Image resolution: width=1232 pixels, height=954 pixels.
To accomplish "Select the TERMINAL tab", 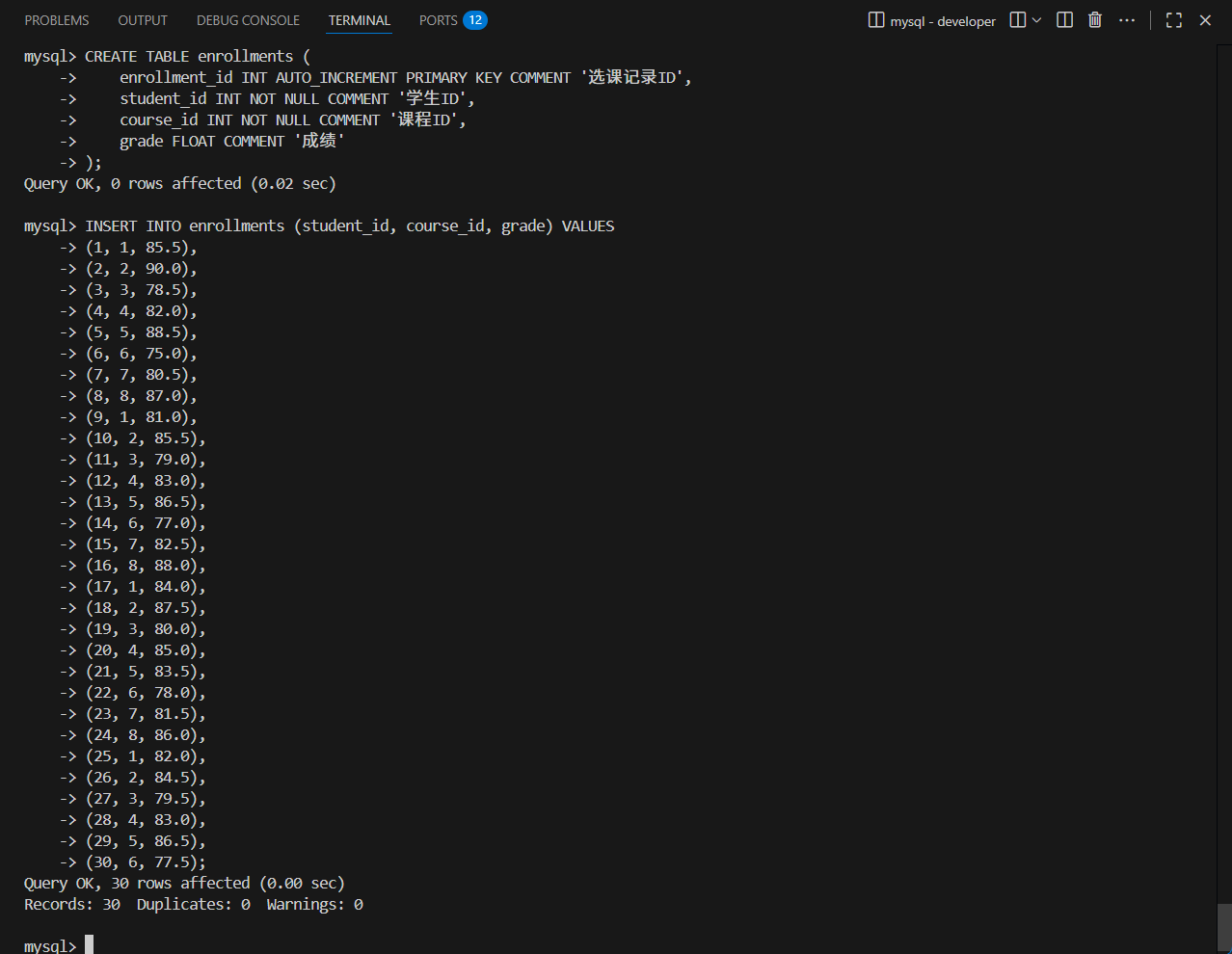I will tap(360, 20).
